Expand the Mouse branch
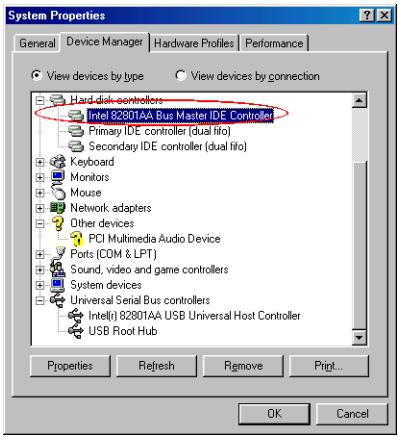398x437 pixels. (x=40, y=193)
